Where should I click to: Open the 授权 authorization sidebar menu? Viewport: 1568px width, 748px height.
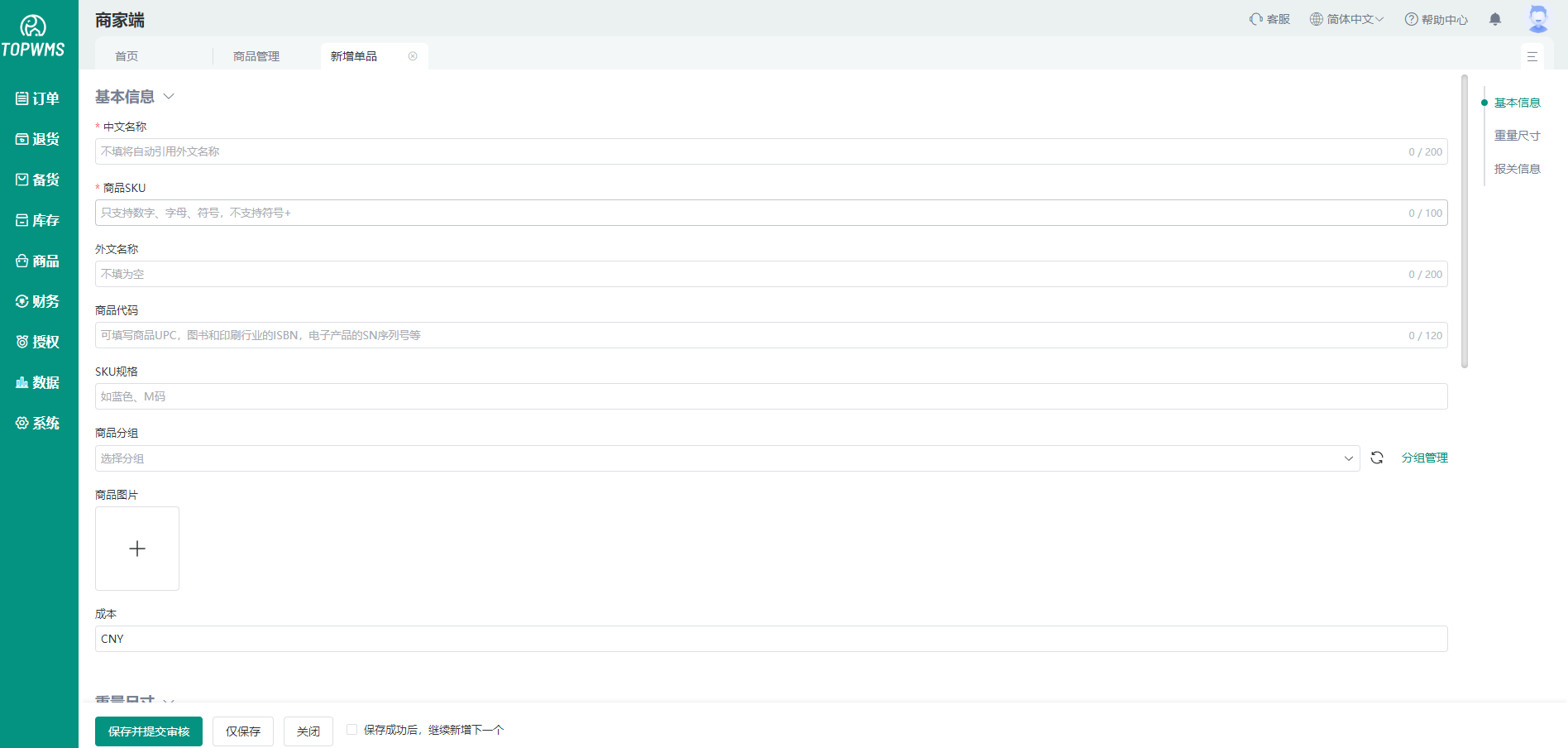(x=38, y=342)
